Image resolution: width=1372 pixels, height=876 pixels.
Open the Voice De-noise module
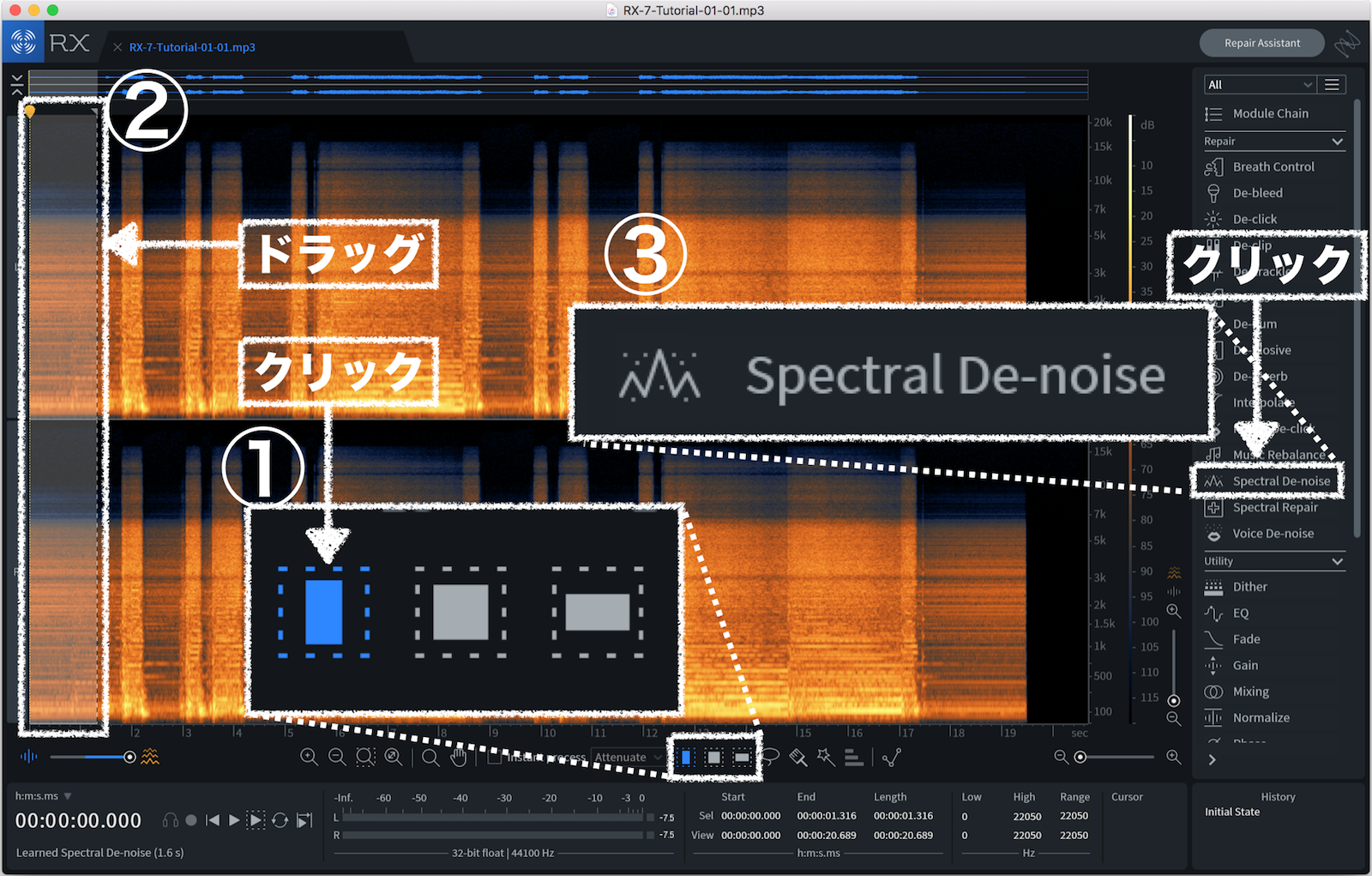(x=1273, y=534)
